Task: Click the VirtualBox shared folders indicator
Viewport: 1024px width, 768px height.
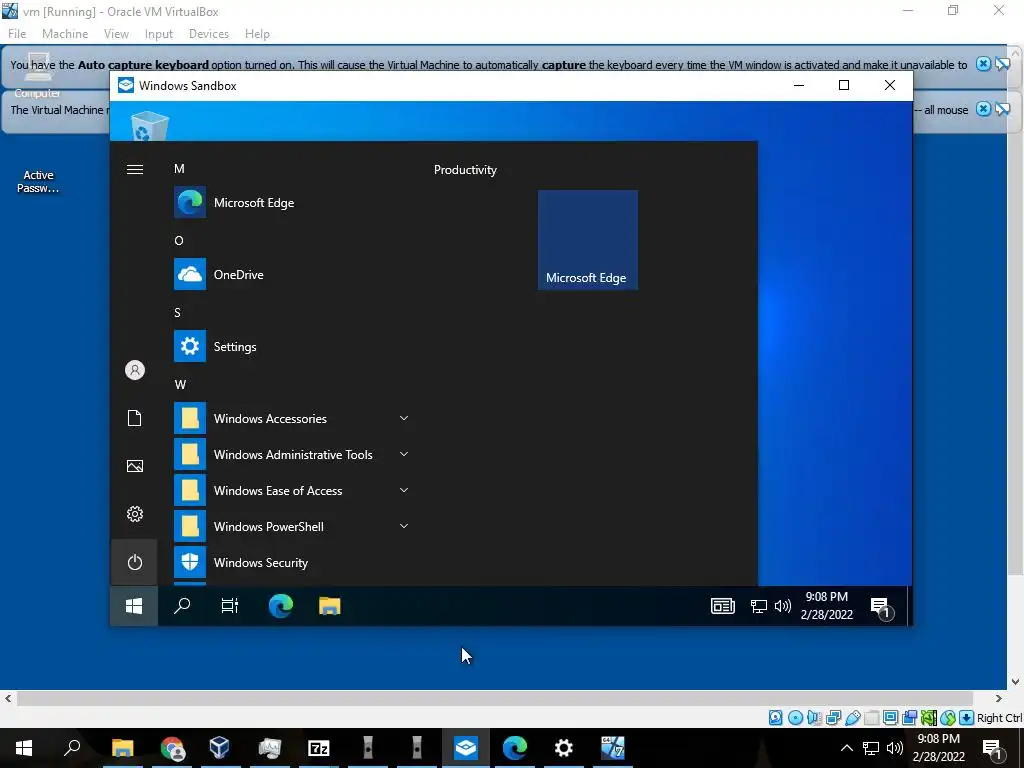Action: (871, 718)
